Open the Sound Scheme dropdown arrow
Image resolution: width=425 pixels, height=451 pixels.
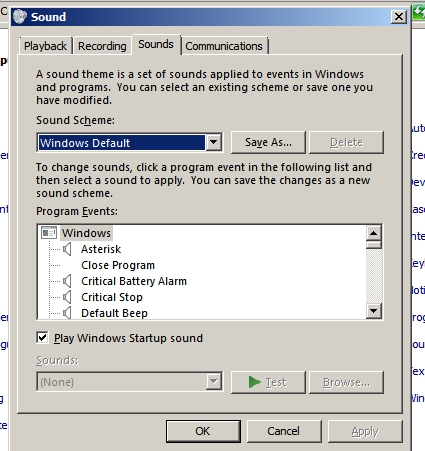[x=213, y=143]
